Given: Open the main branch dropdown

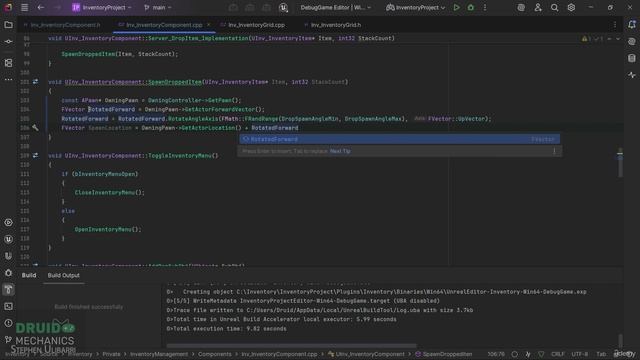Looking at the screenshot, I should 158,7.
